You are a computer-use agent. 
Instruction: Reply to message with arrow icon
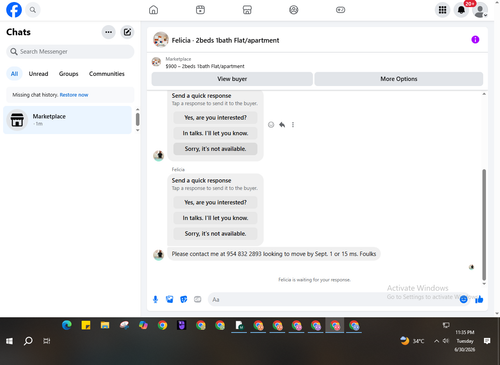click(x=282, y=125)
